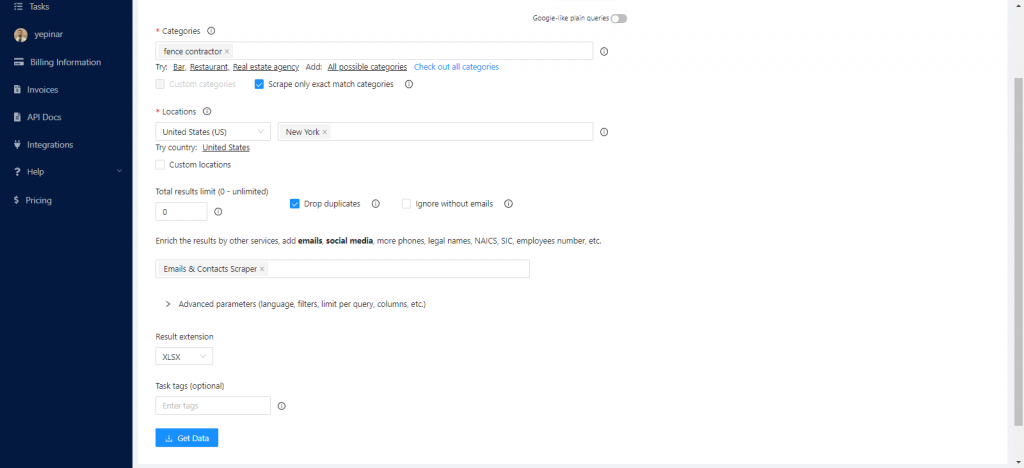
Task: Toggle Google-like plain queries switch
Action: click(619, 18)
